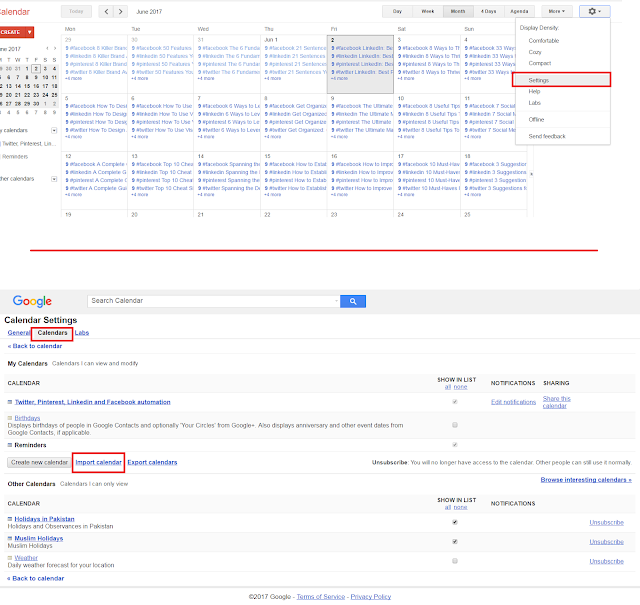The height and width of the screenshot is (605, 640).
Task: Expand +4 more events on June 1
Action: point(273,78)
